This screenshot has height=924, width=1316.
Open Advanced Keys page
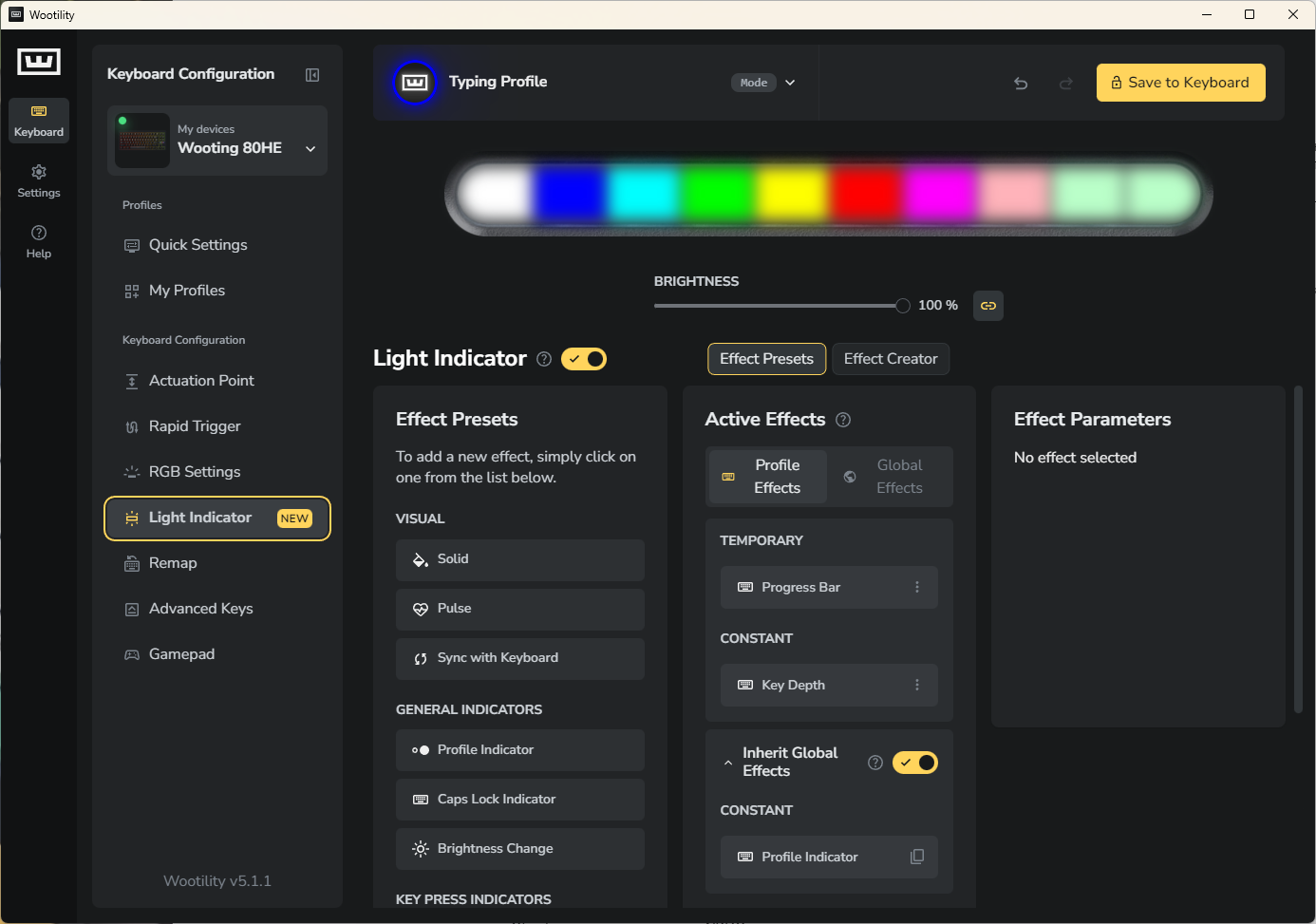point(217,609)
